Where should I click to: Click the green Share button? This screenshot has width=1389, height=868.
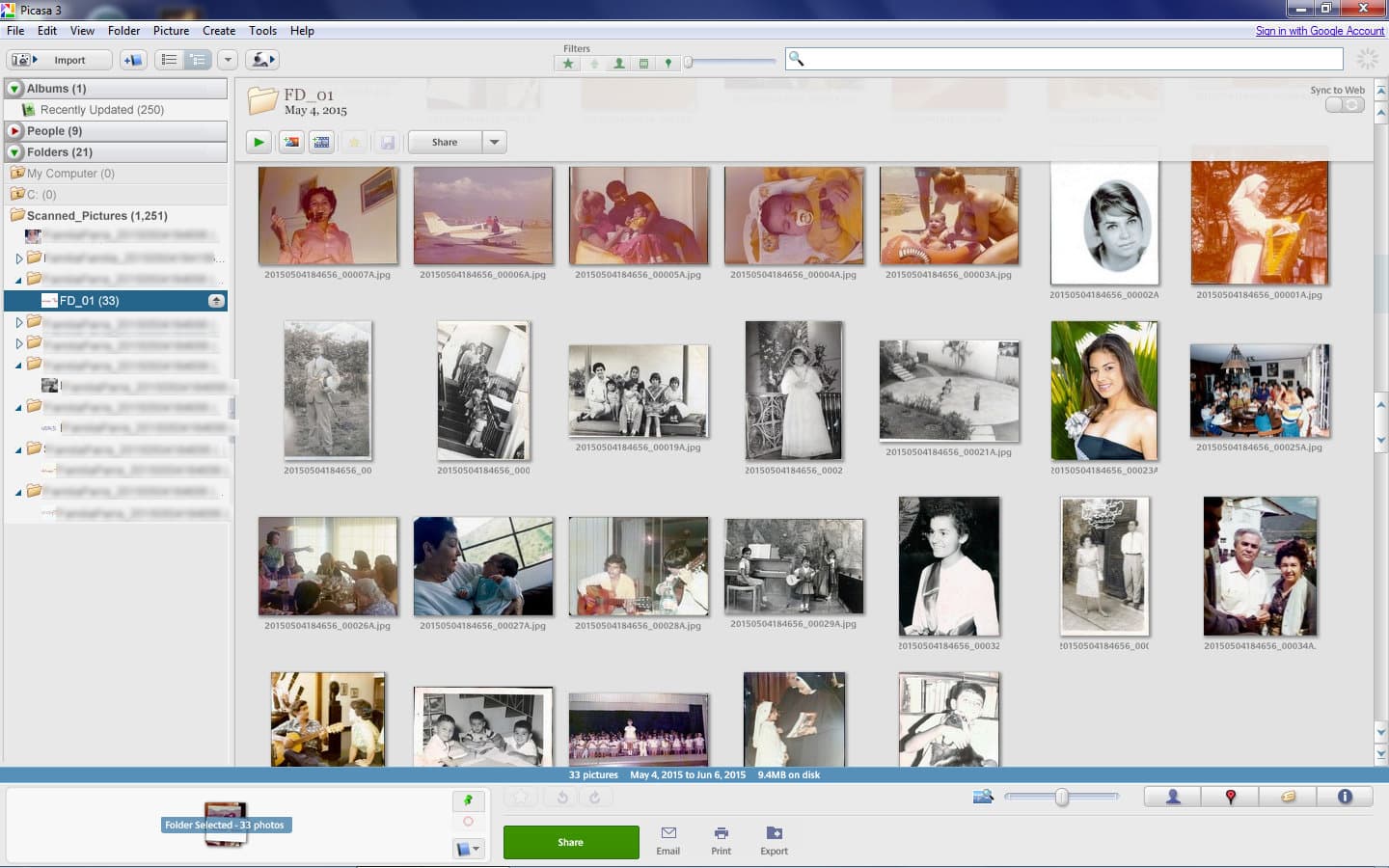[570, 842]
